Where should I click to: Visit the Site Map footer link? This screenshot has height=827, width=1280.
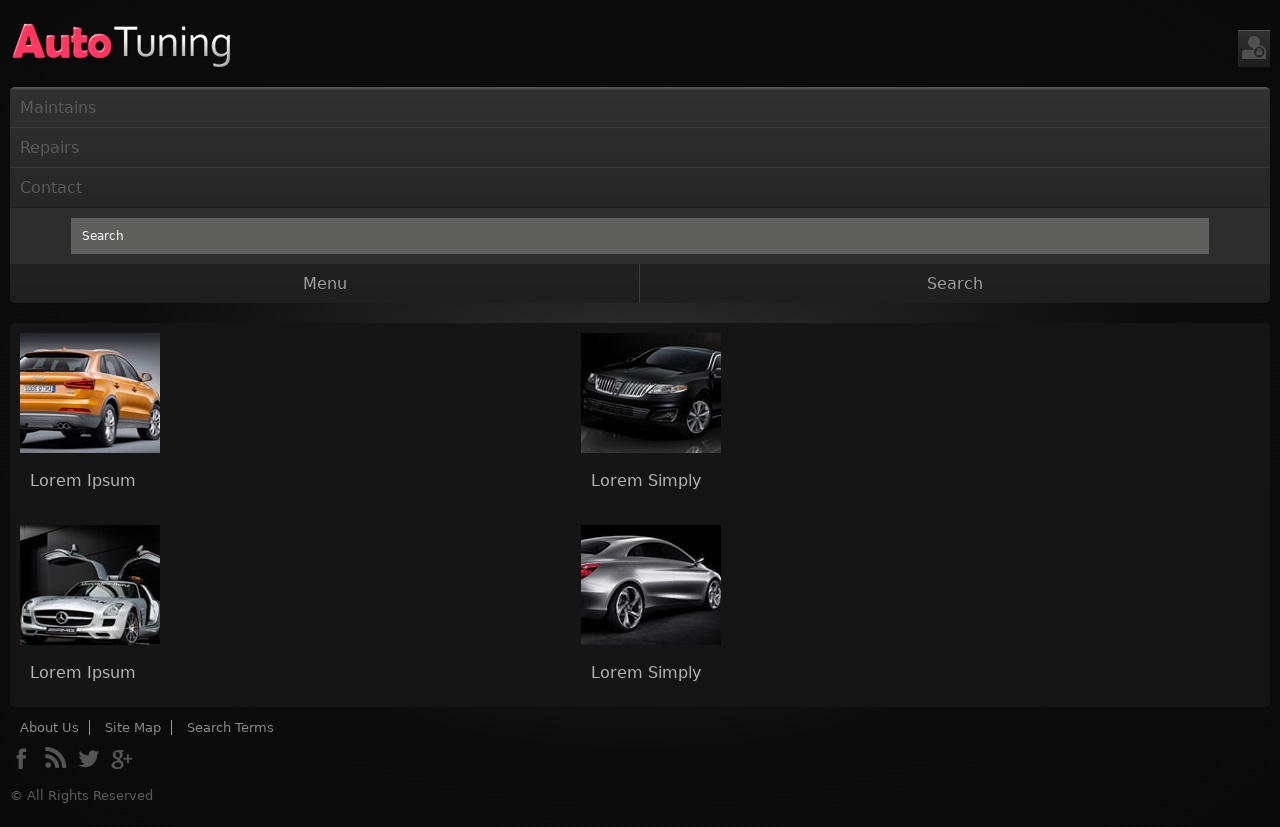[133, 728]
